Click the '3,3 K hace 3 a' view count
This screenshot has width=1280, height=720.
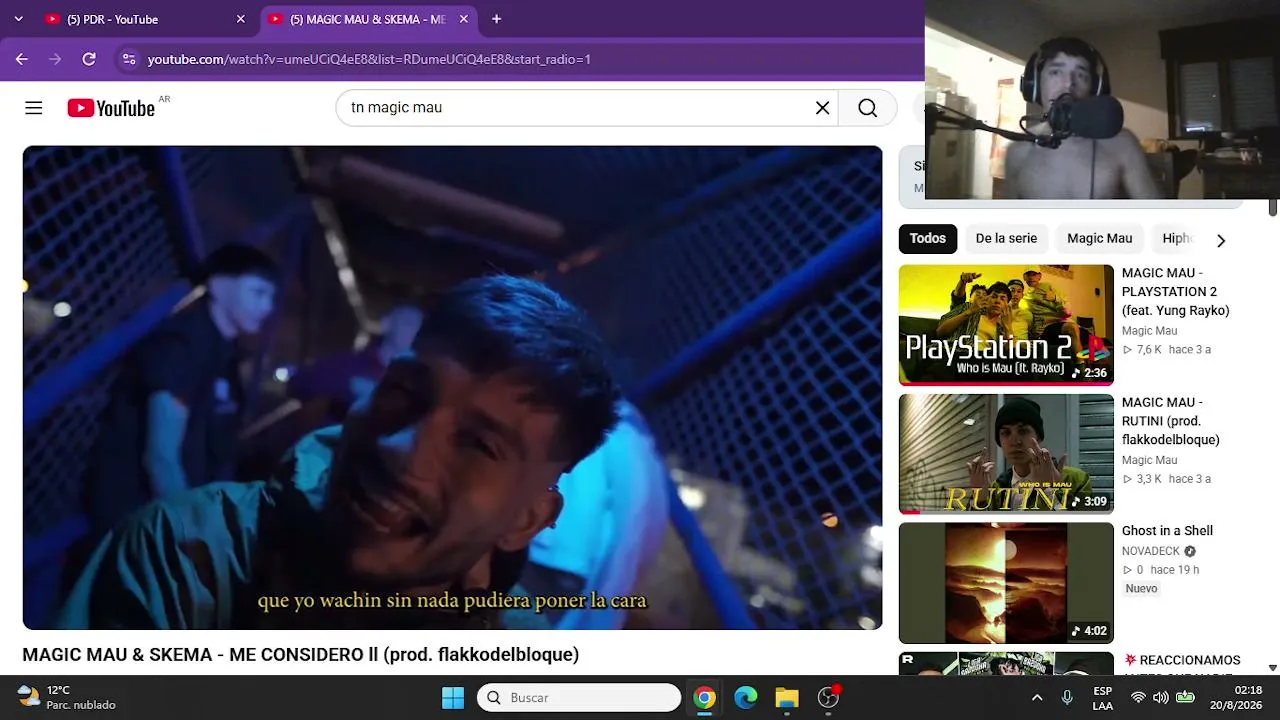[x=1166, y=479]
